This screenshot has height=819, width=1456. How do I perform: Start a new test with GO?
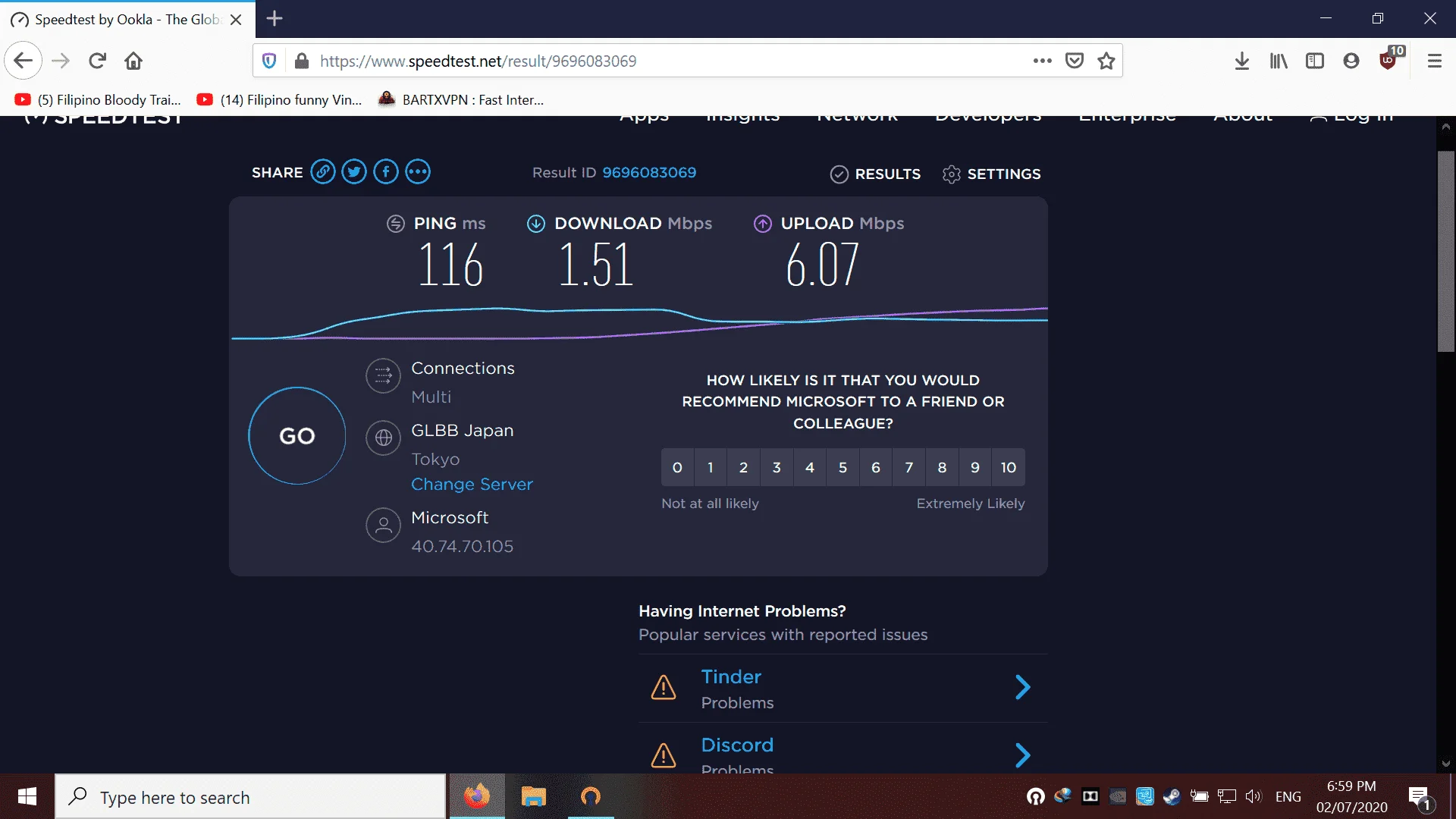[297, 436]
